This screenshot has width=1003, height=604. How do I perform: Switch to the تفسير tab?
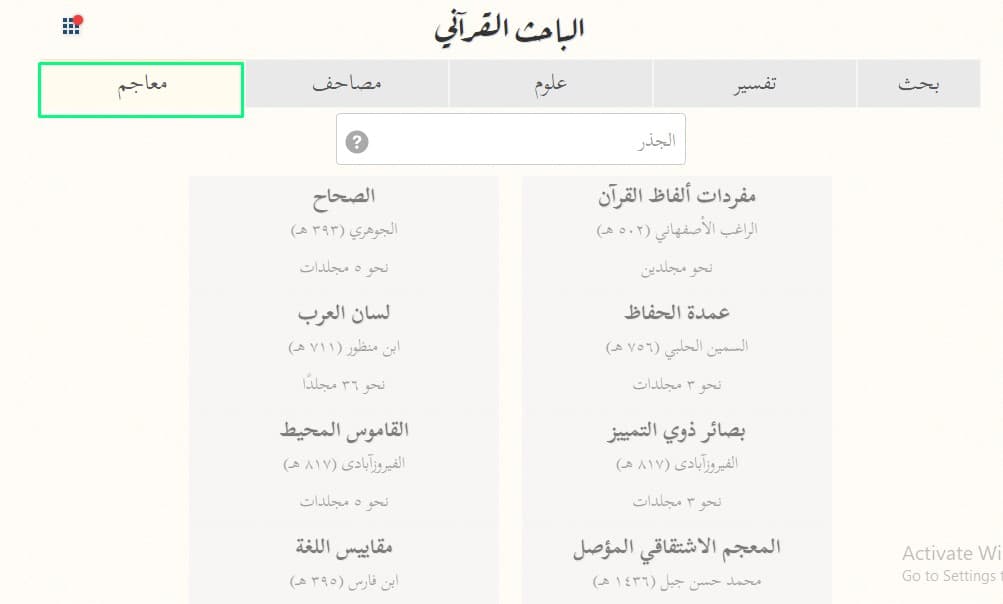point(755,84)
